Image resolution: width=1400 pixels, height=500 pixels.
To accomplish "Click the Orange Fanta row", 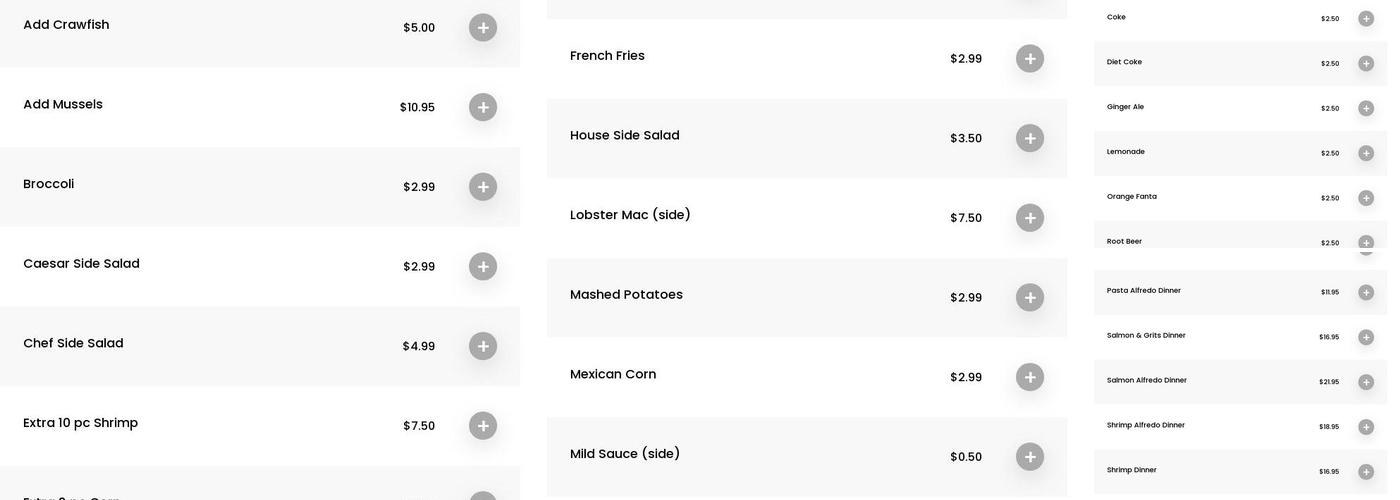I will [x=1132, y=197].
